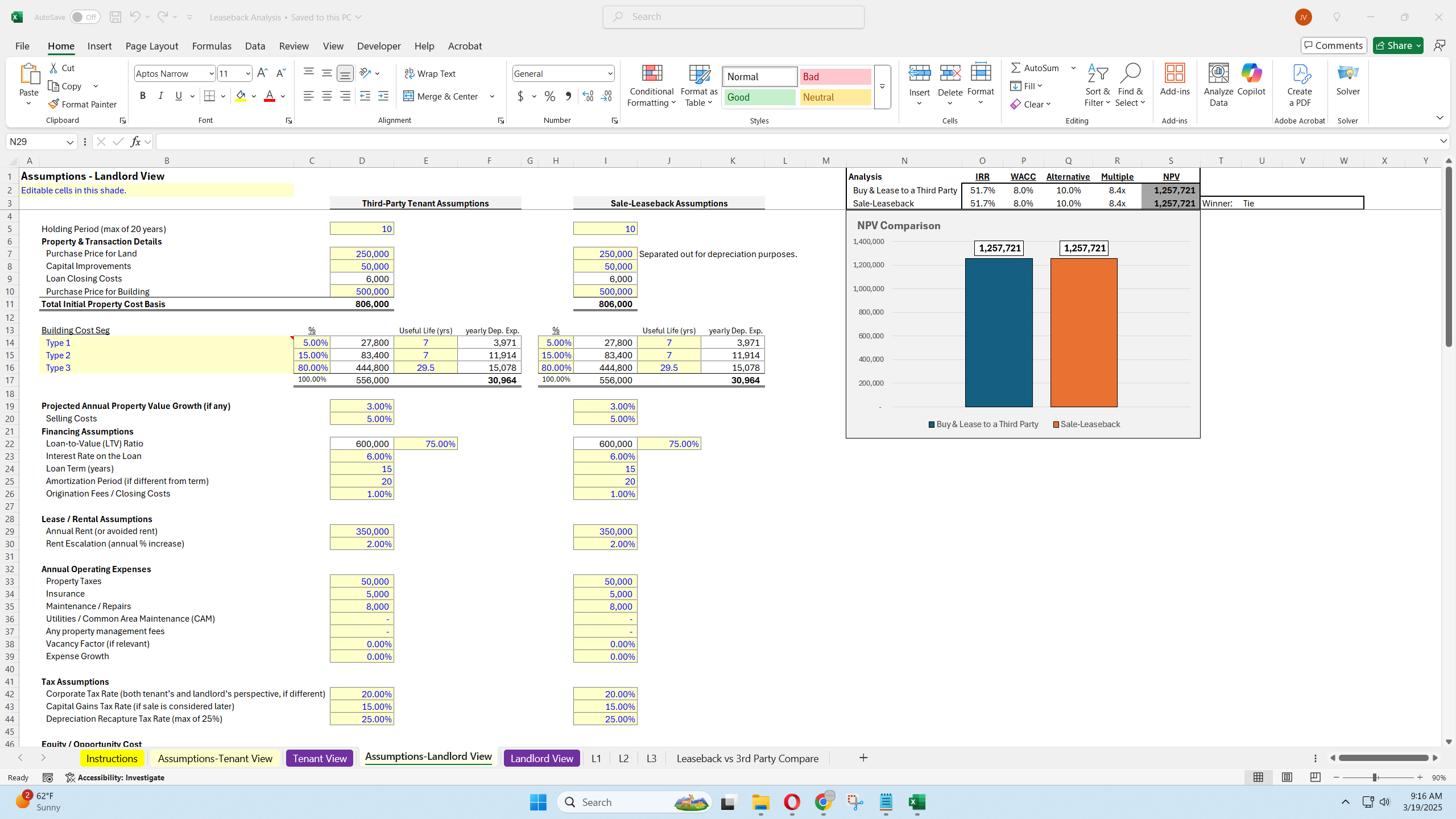The height and width of the screenshot is (819, 1456).
Task: Open the font size dropdown
Action: coord(248,73)
